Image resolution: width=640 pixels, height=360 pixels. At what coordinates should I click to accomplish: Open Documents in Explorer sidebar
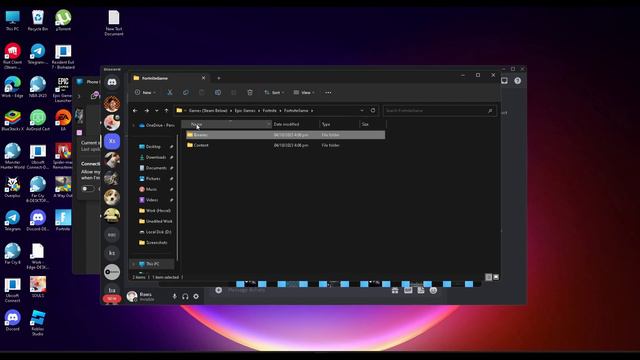156,168
